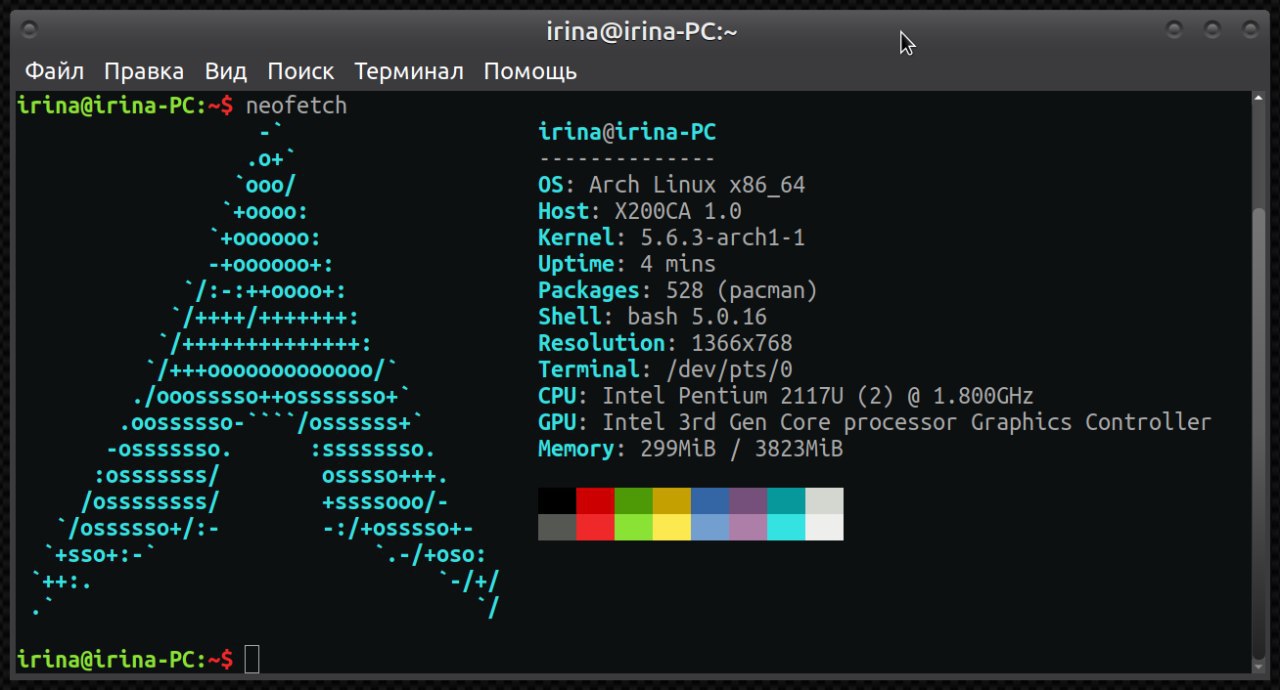This screenshot has height=690, width=1280.
Task: Click the typed neofetch command
Action: [296, 105]
